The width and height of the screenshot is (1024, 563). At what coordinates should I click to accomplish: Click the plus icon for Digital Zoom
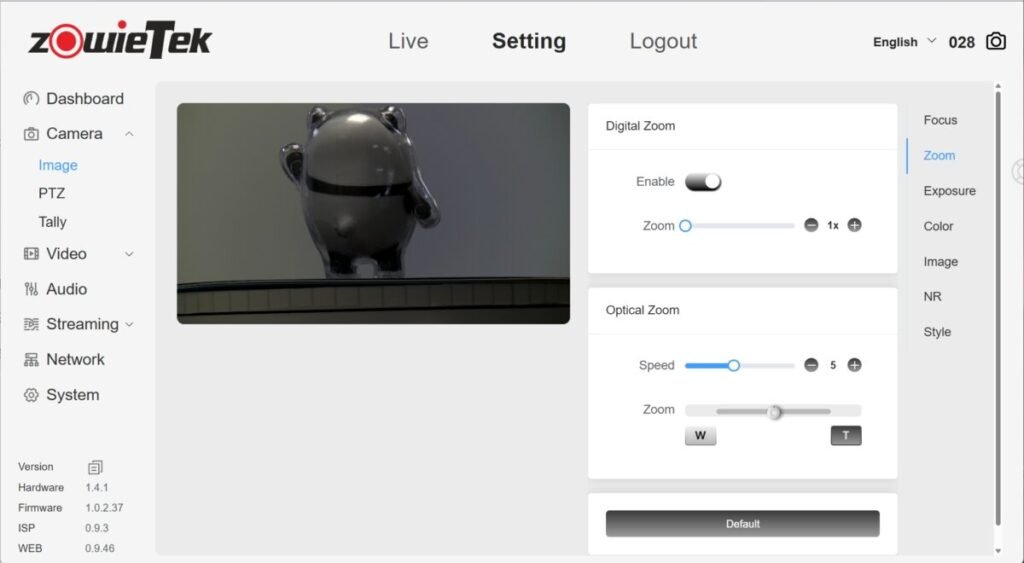[x=854, y=226]
